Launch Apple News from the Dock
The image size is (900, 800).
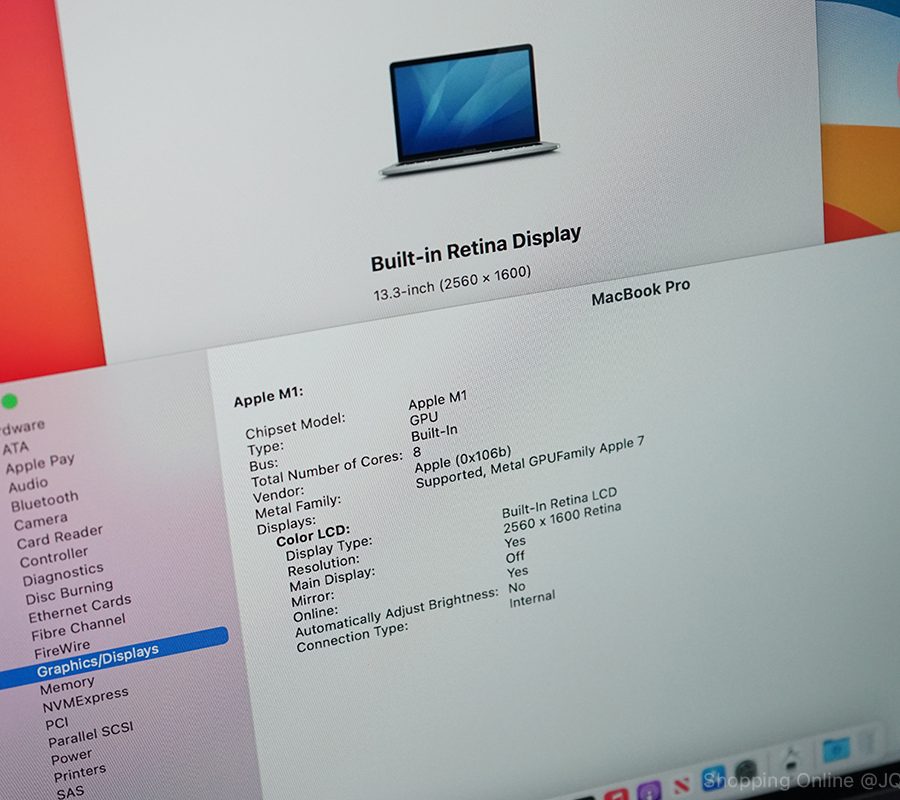682,785
